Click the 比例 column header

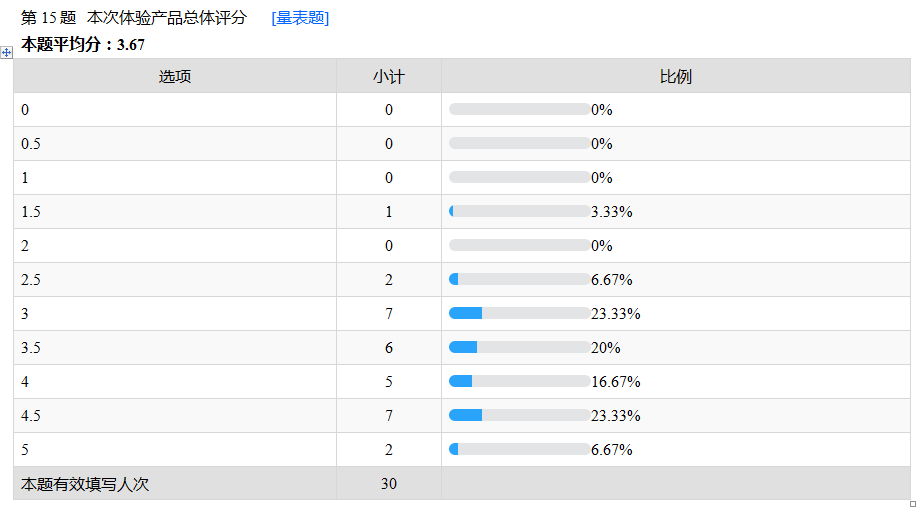click(x=676, y=77)
